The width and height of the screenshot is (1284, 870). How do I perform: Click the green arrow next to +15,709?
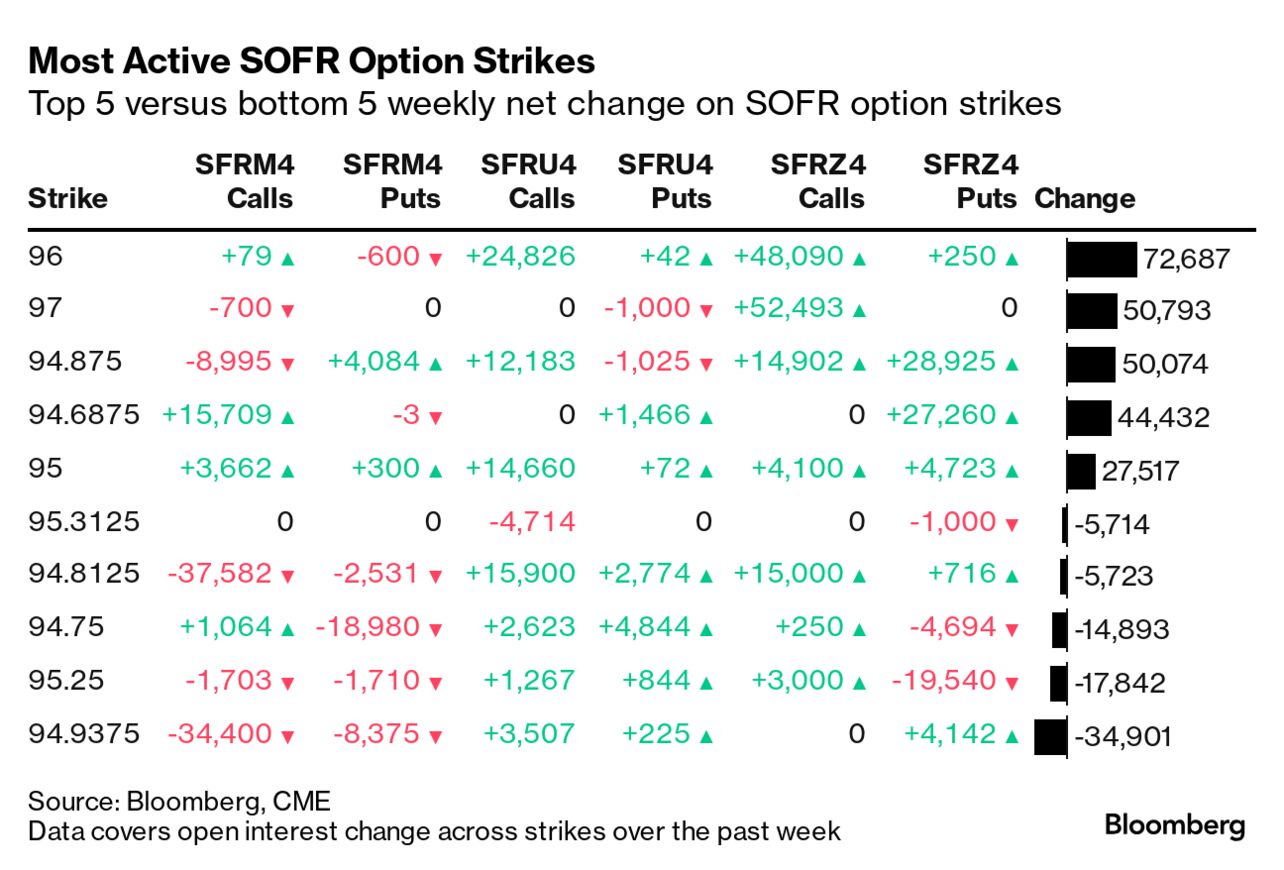288,418
